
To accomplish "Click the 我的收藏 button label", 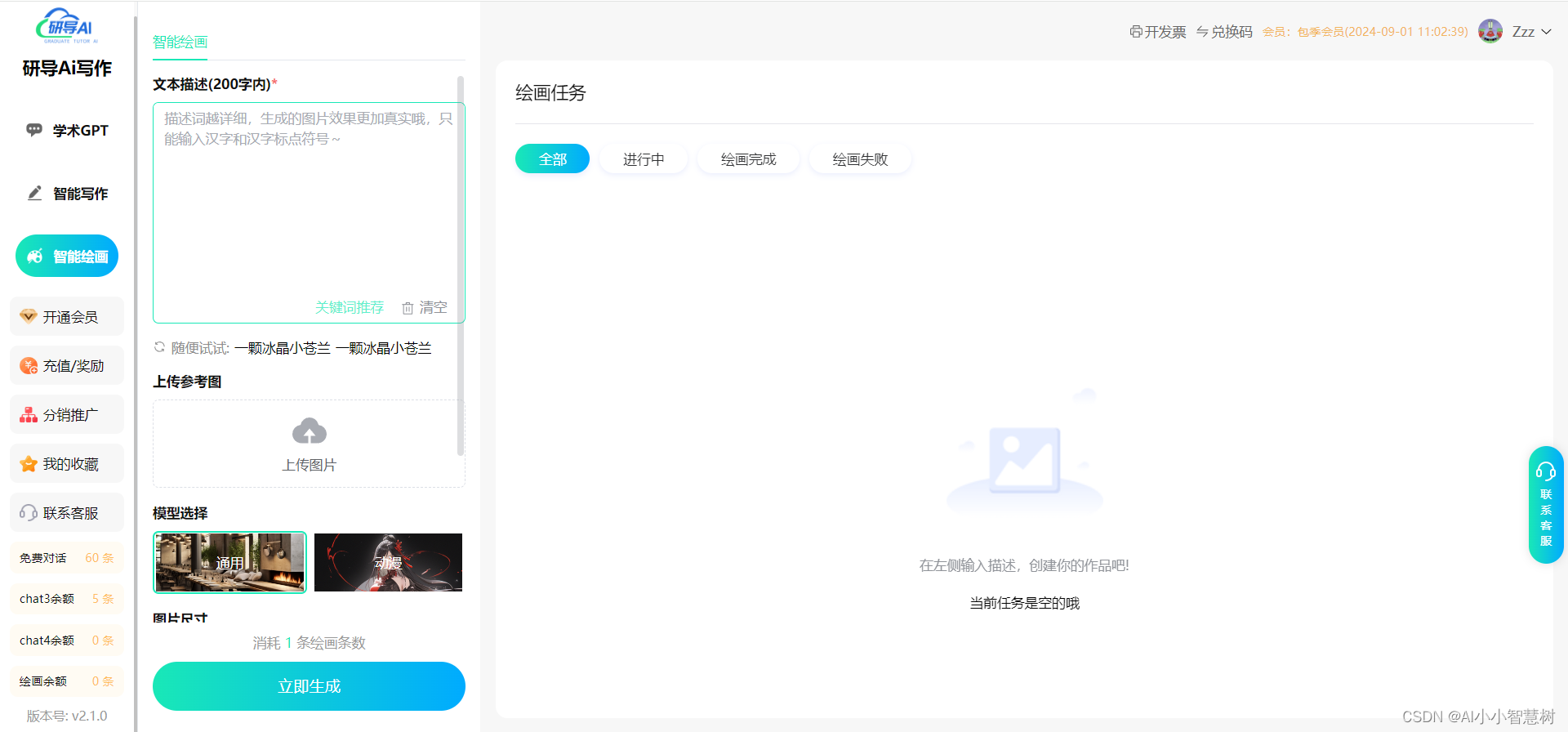I will (x=71, y=464).
